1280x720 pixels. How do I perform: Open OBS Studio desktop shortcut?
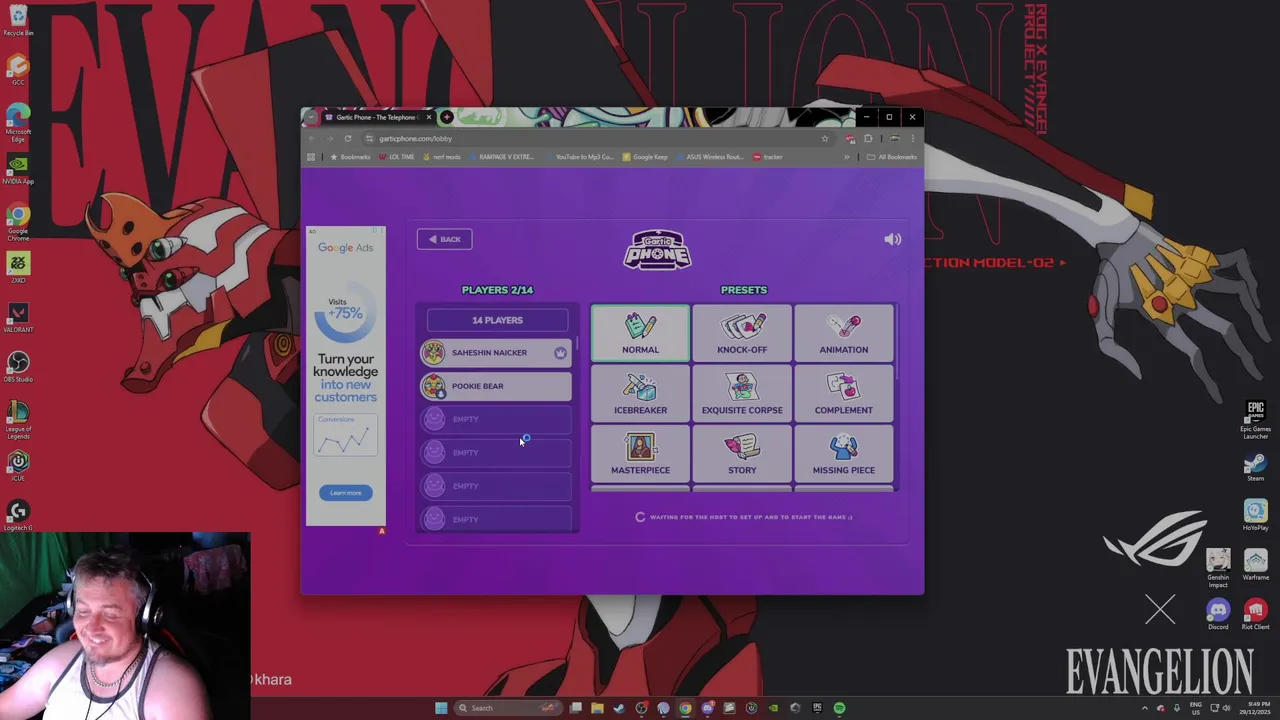(18, 366)
